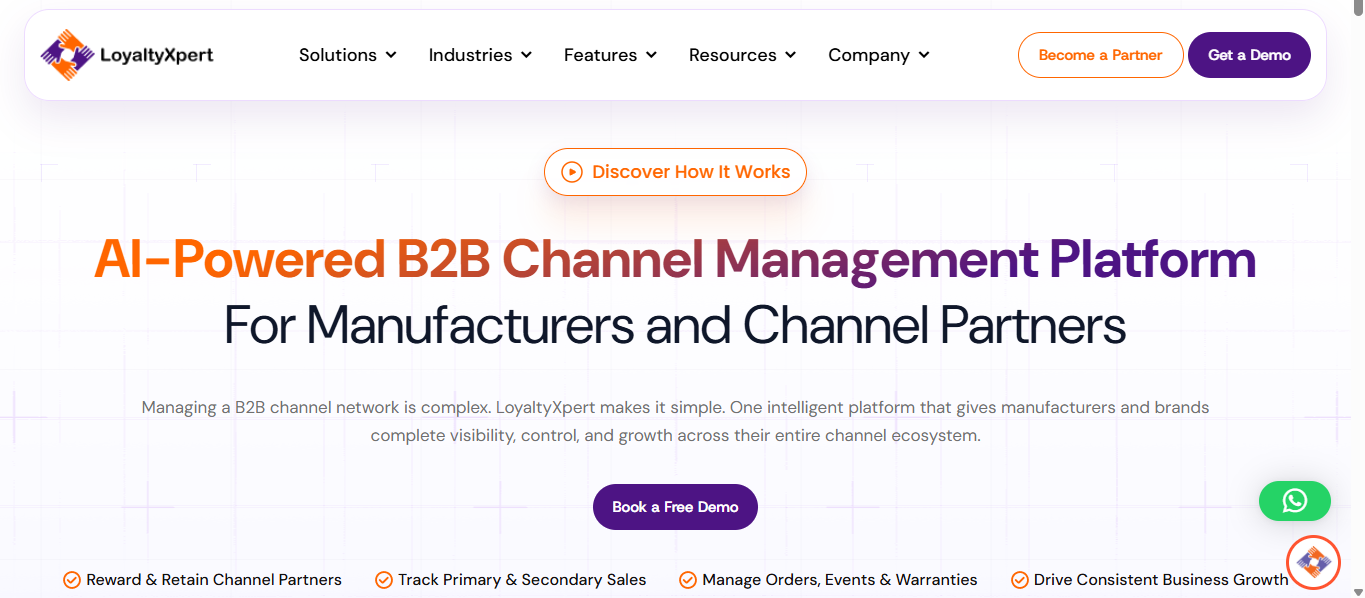Open the Company menu
The image size is (1365, 598).
click(x=879, y=55)
